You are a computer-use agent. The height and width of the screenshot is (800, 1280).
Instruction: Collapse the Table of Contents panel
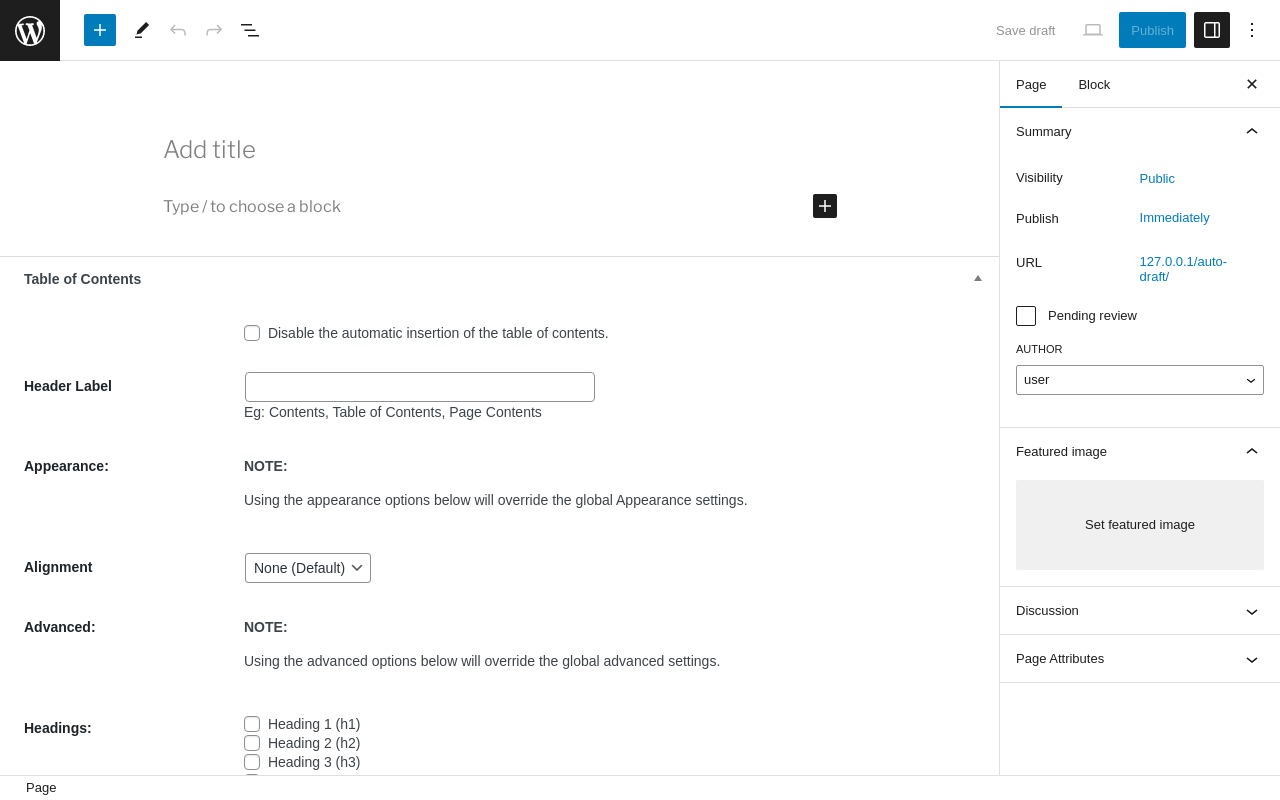978,279
